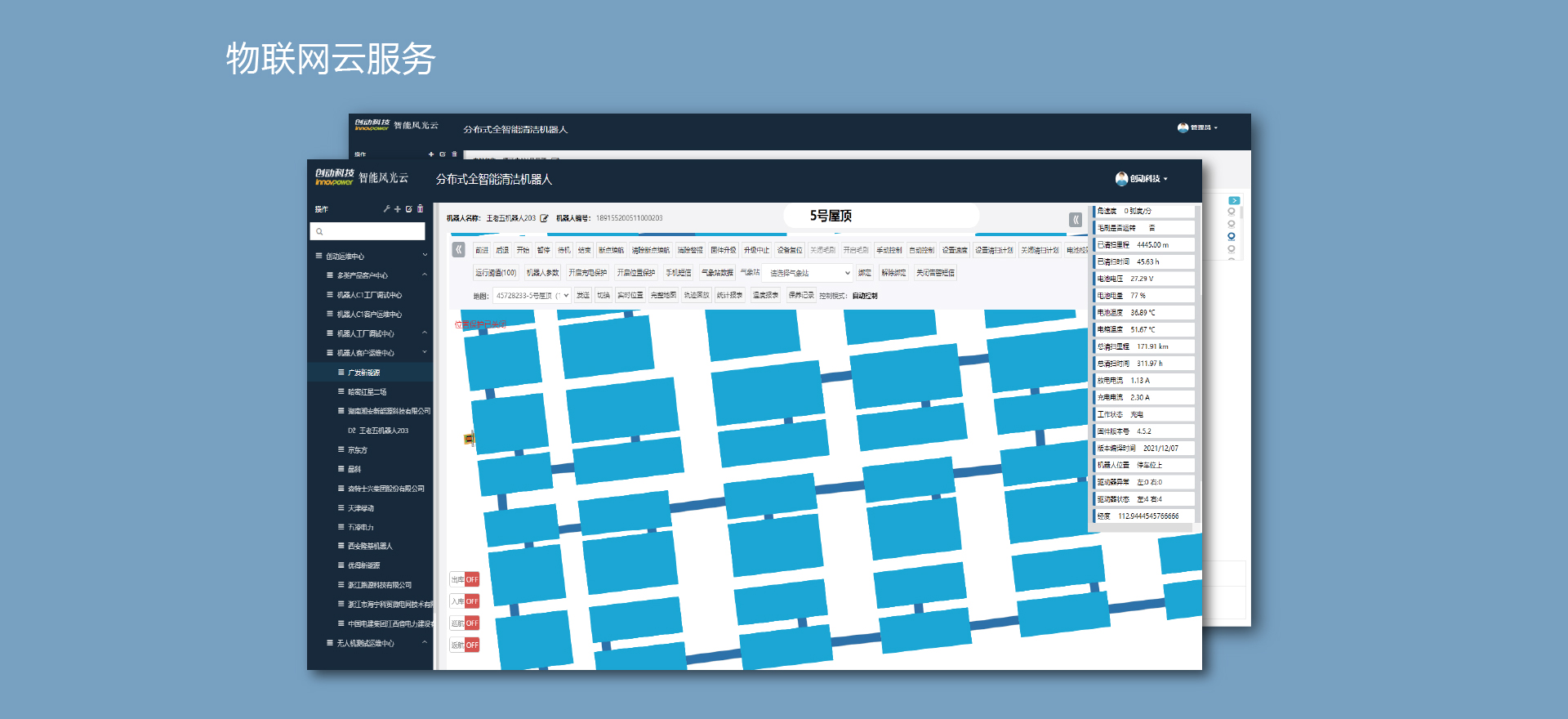Click the 轨迹回放 button
This screenshot has height=719, width=1568.
[x=696, y=296]
